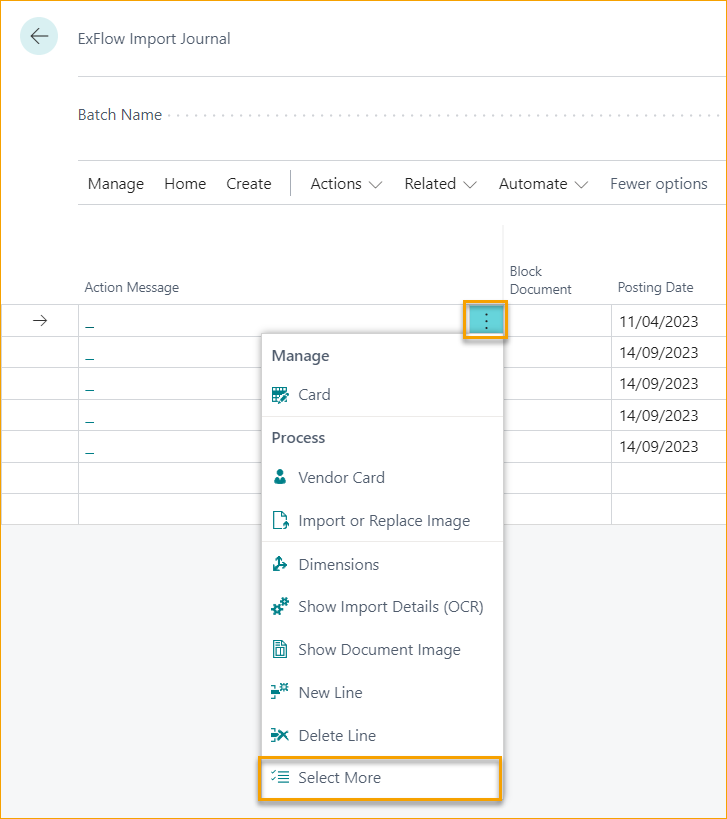Click the Import or Replace Image icon
The width and height of the screenshot is (727, 819).
pyautogui.click(x=281, y=520)
